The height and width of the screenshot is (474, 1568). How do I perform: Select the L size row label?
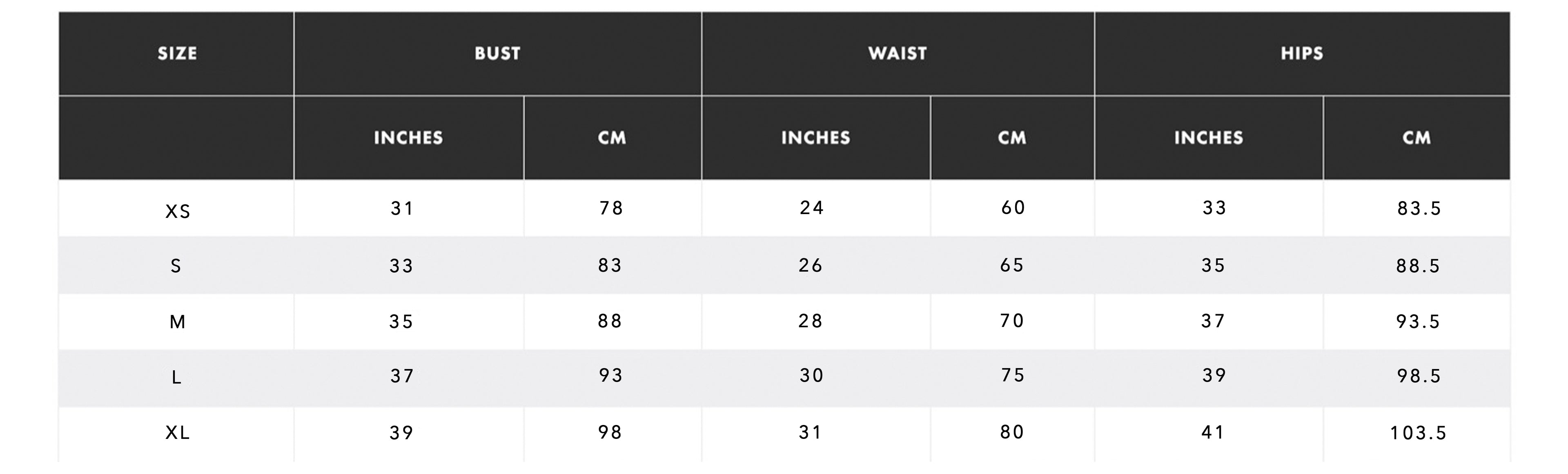click(176, 378)
